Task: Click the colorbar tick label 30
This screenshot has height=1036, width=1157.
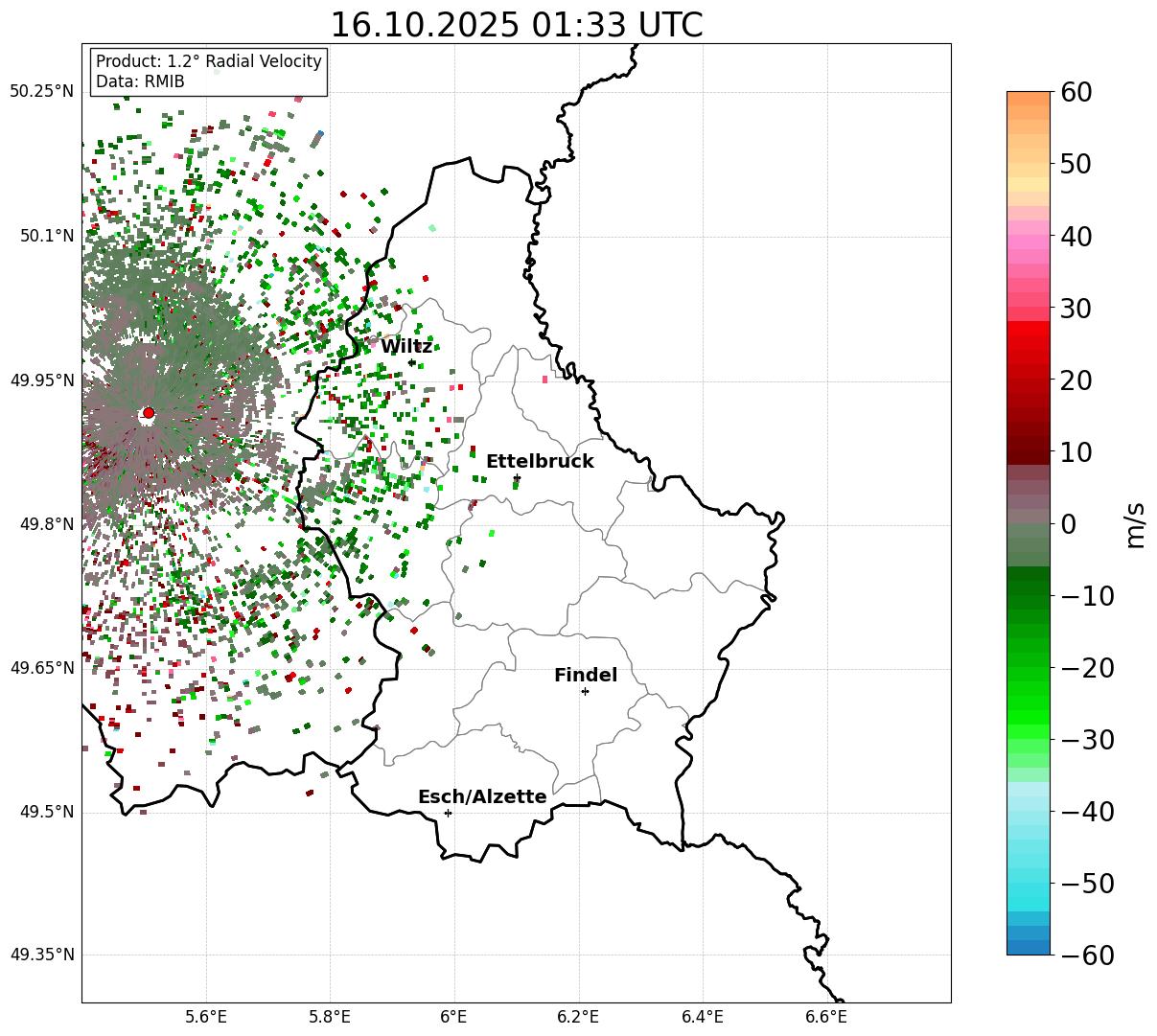Action: [x=1076, y=309]
